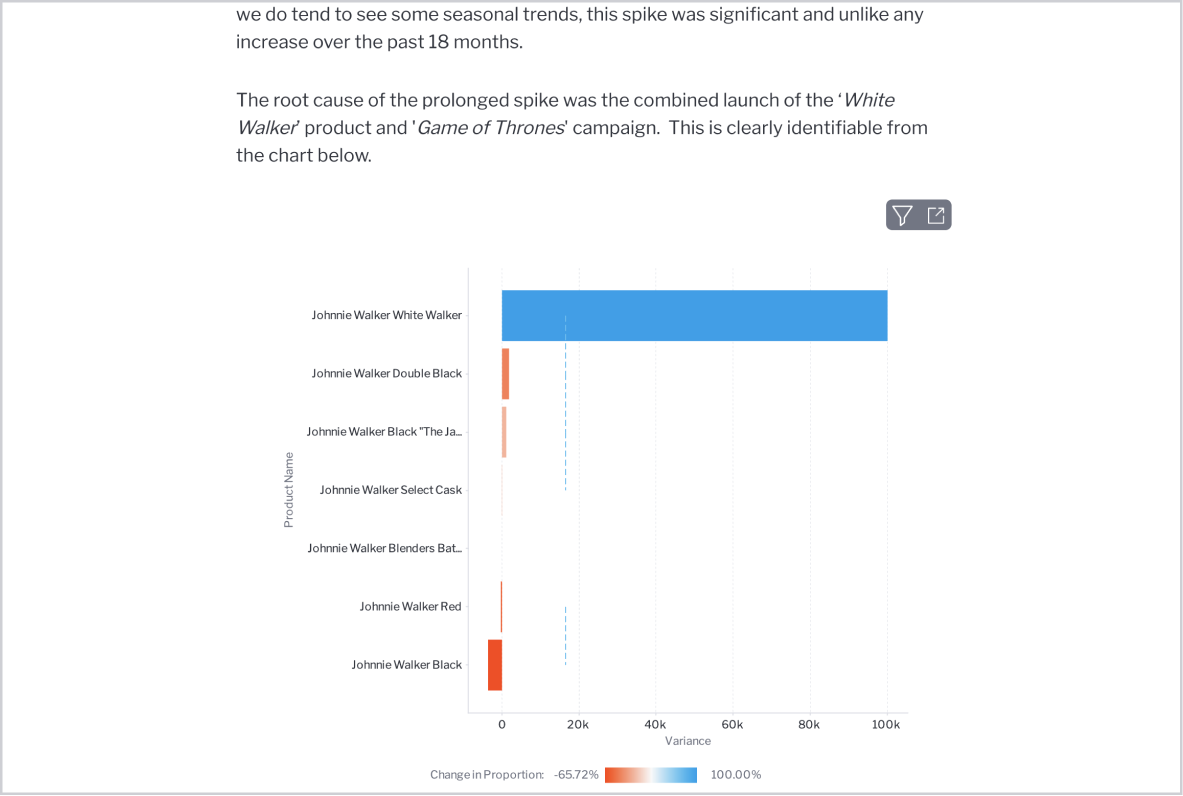
Task: Select the Johnnie Walker Black negative bar
Action: pos(495,665)
